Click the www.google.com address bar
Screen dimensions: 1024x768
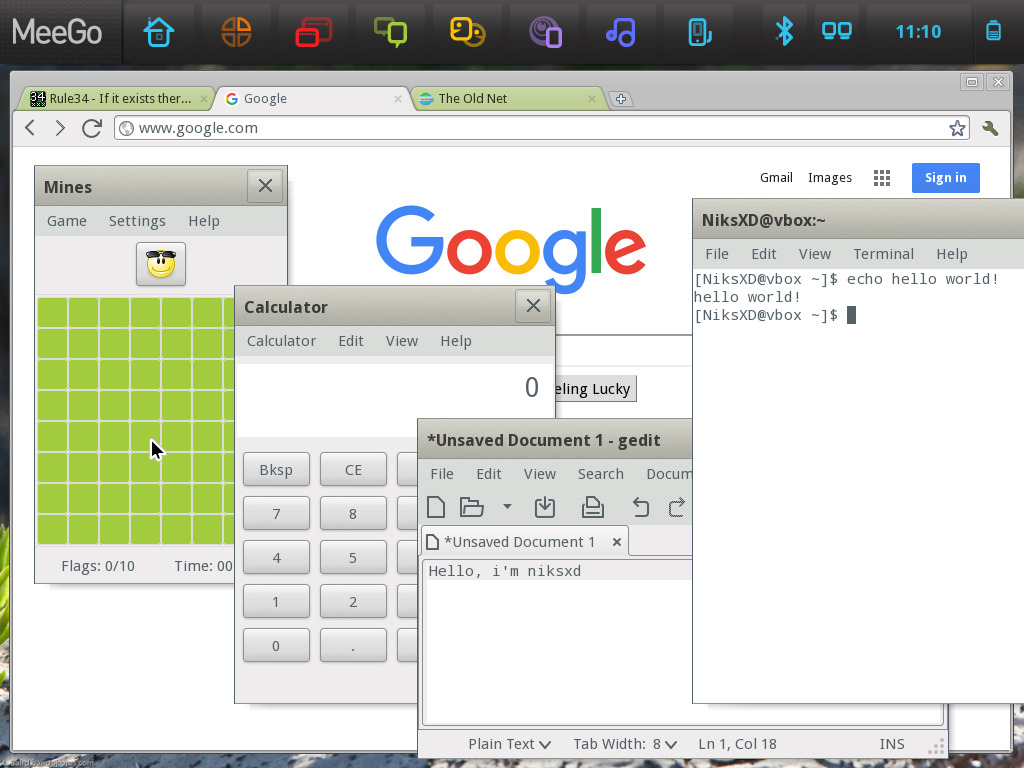542,128
